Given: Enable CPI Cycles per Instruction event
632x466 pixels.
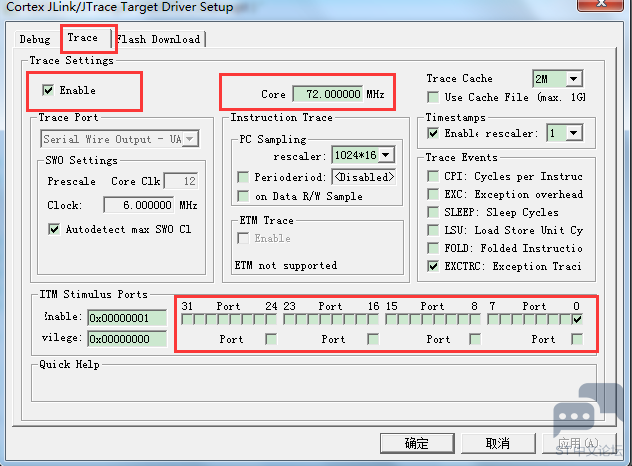Looking at the screenshot, I should 433,176.
